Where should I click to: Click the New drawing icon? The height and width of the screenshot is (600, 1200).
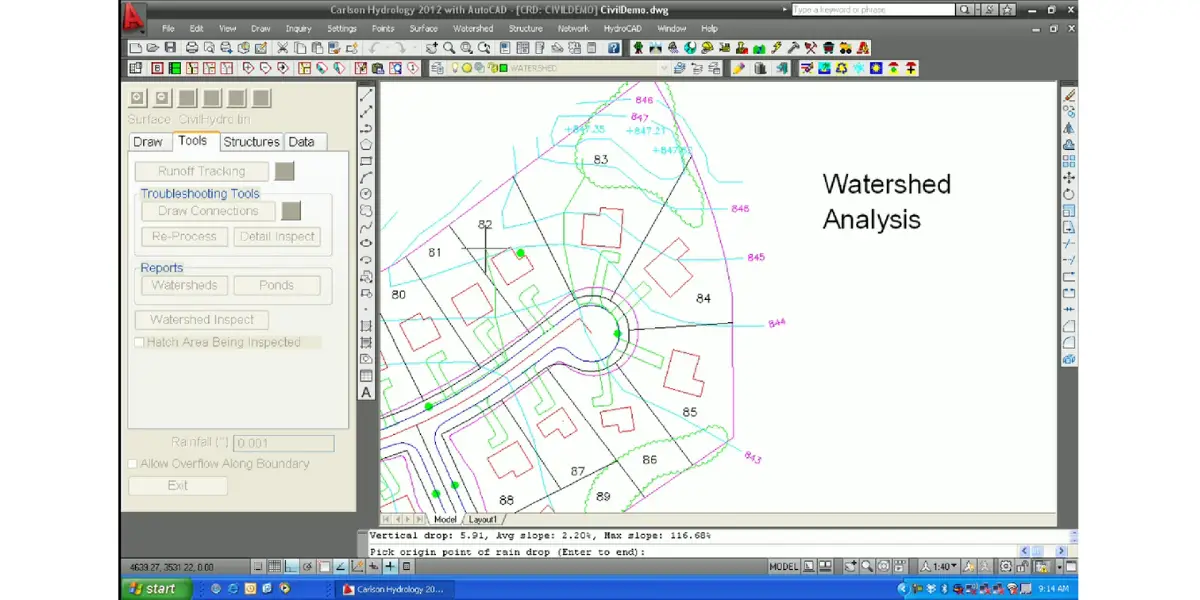[136, 47]
